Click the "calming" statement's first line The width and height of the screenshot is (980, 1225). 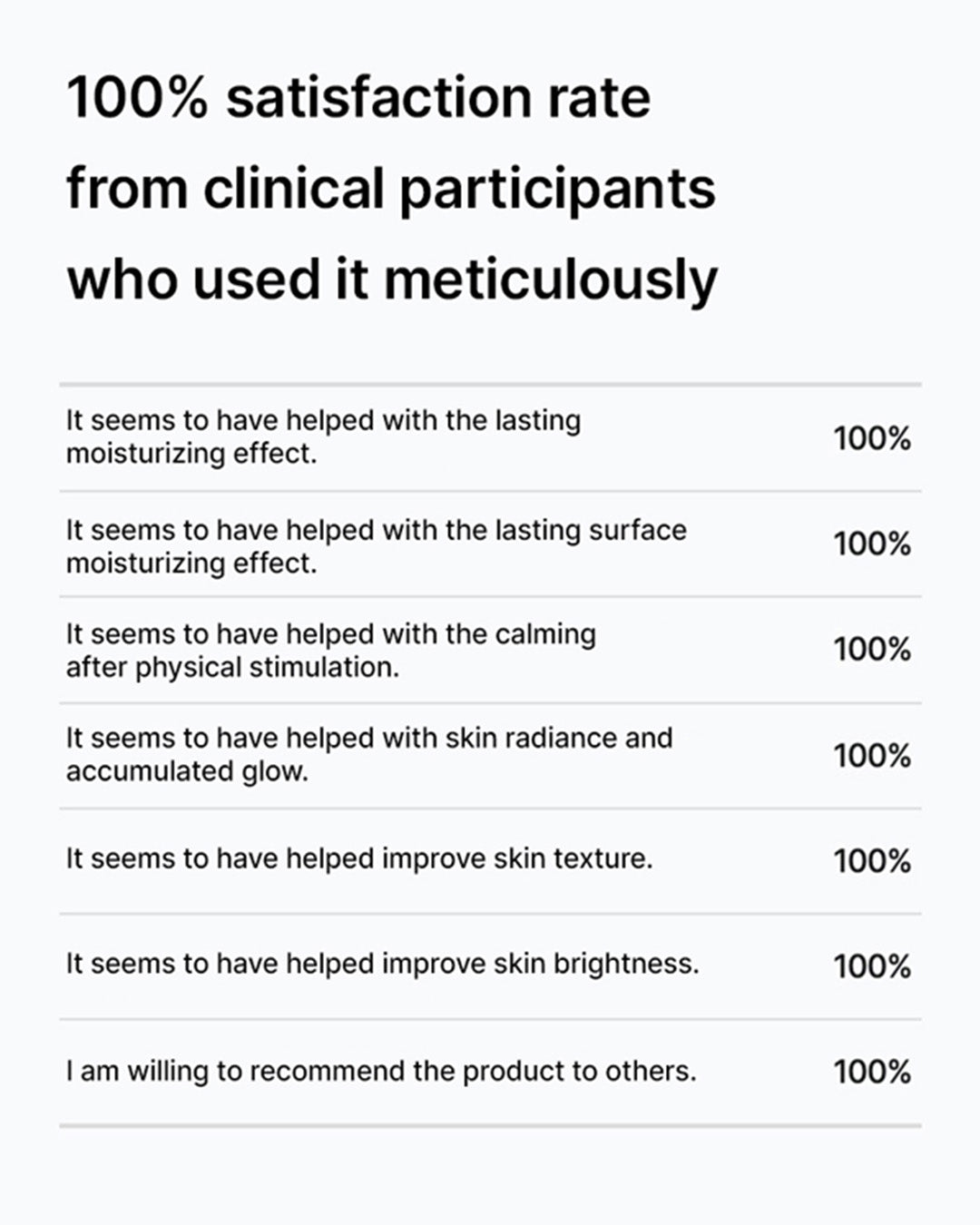[x=330, y=633]
